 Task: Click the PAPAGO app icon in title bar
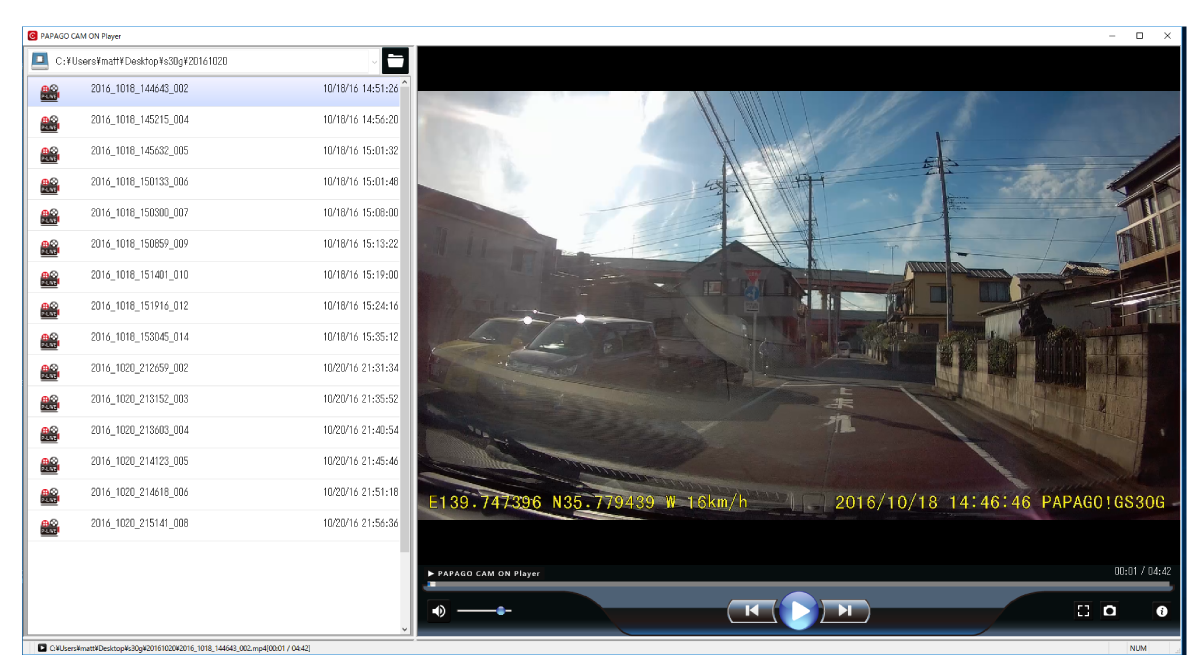pyautogui.click(x=32, y=35)
